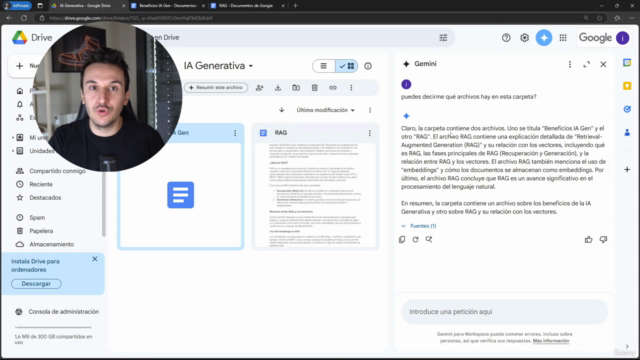Open advanced search filter options
The height and width of the screenshot is (360, 640).
click(x=443, y=38)
